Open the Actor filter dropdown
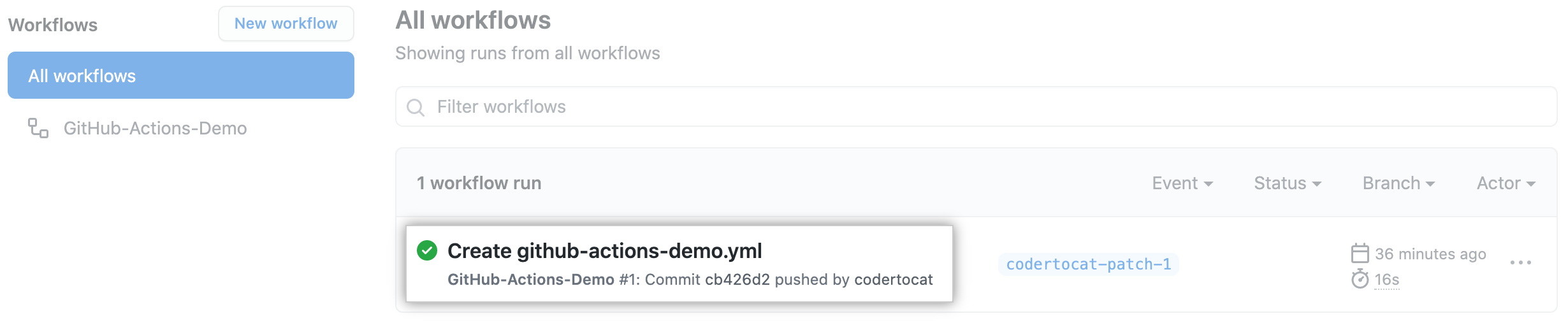This screenshot has width=1568, height=323. pyautogui.click(x=1506, y=183)
